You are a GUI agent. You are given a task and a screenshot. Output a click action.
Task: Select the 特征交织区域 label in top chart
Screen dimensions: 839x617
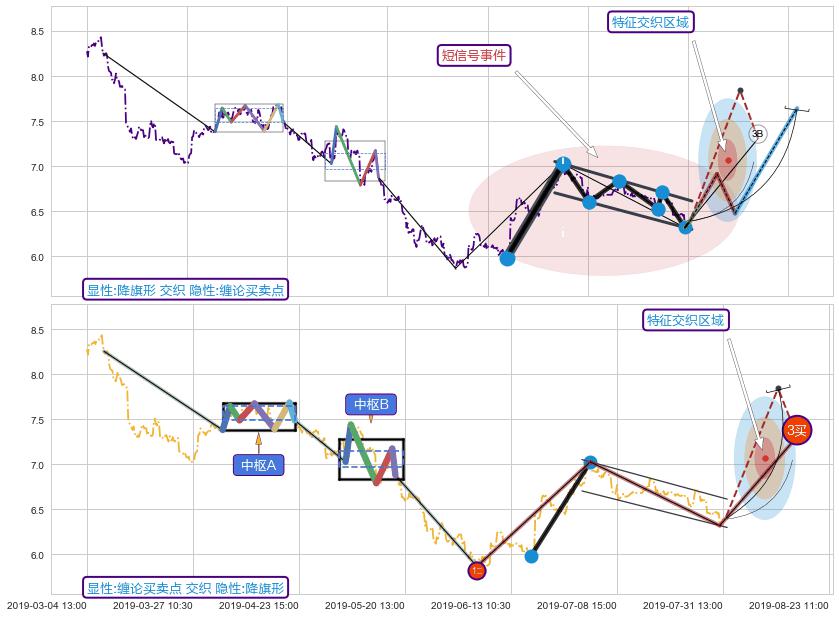coord(650,22)
